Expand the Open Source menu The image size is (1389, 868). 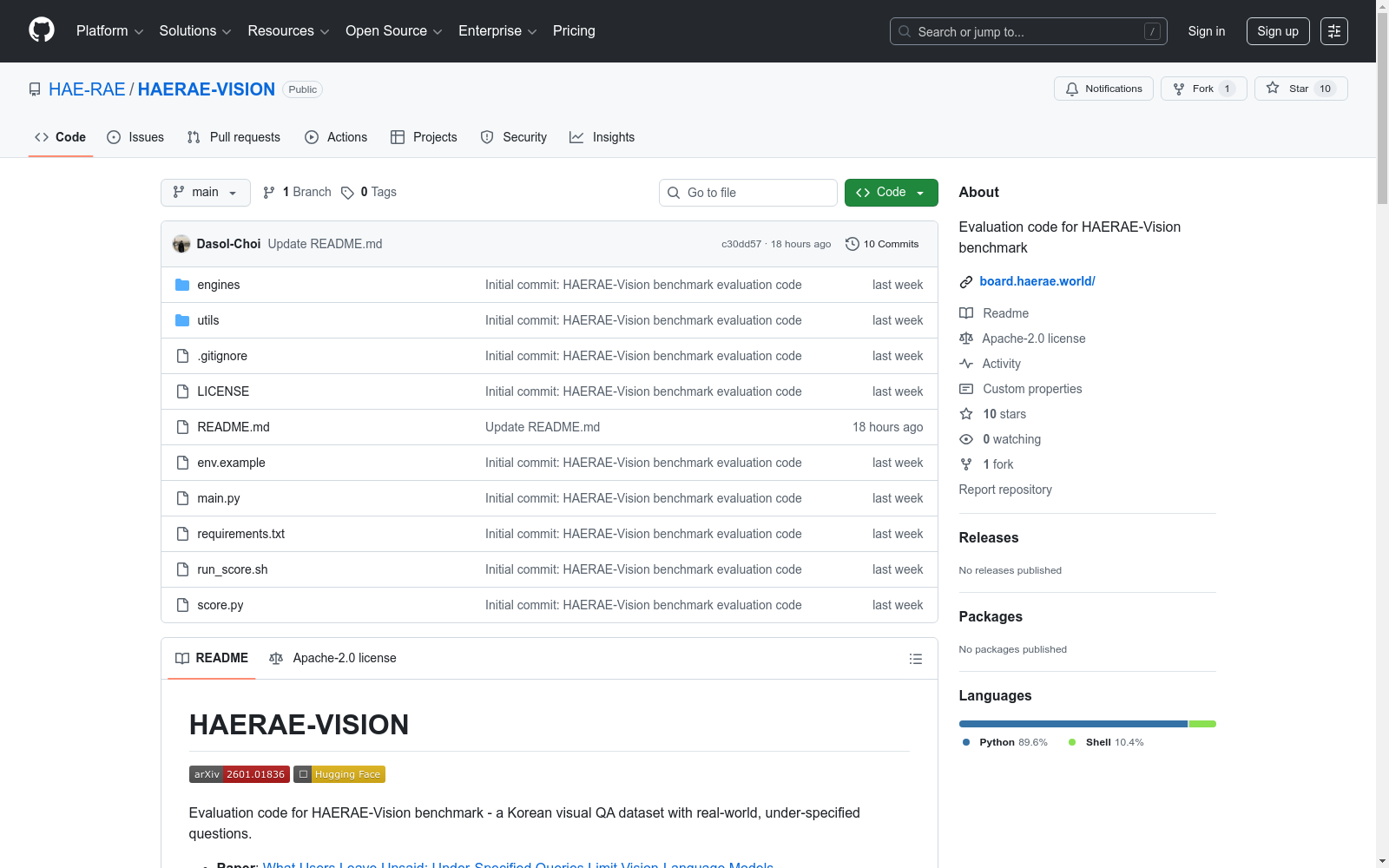pyautogui.click(x=394, y=31)
